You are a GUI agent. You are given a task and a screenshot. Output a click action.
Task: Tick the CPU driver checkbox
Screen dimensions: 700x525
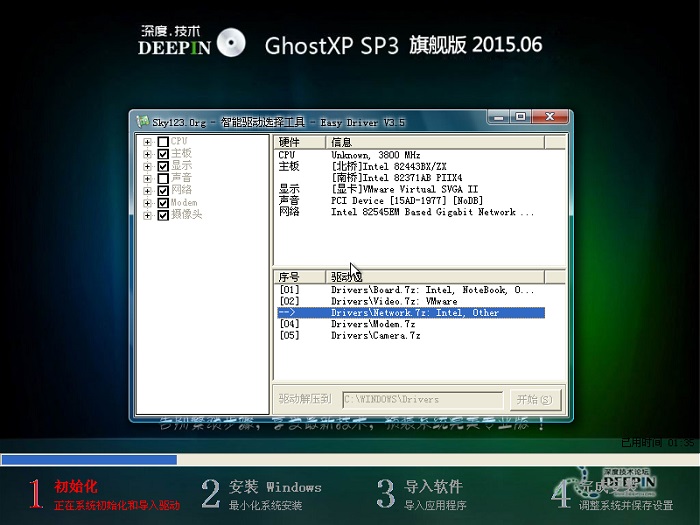click(163, 142)
